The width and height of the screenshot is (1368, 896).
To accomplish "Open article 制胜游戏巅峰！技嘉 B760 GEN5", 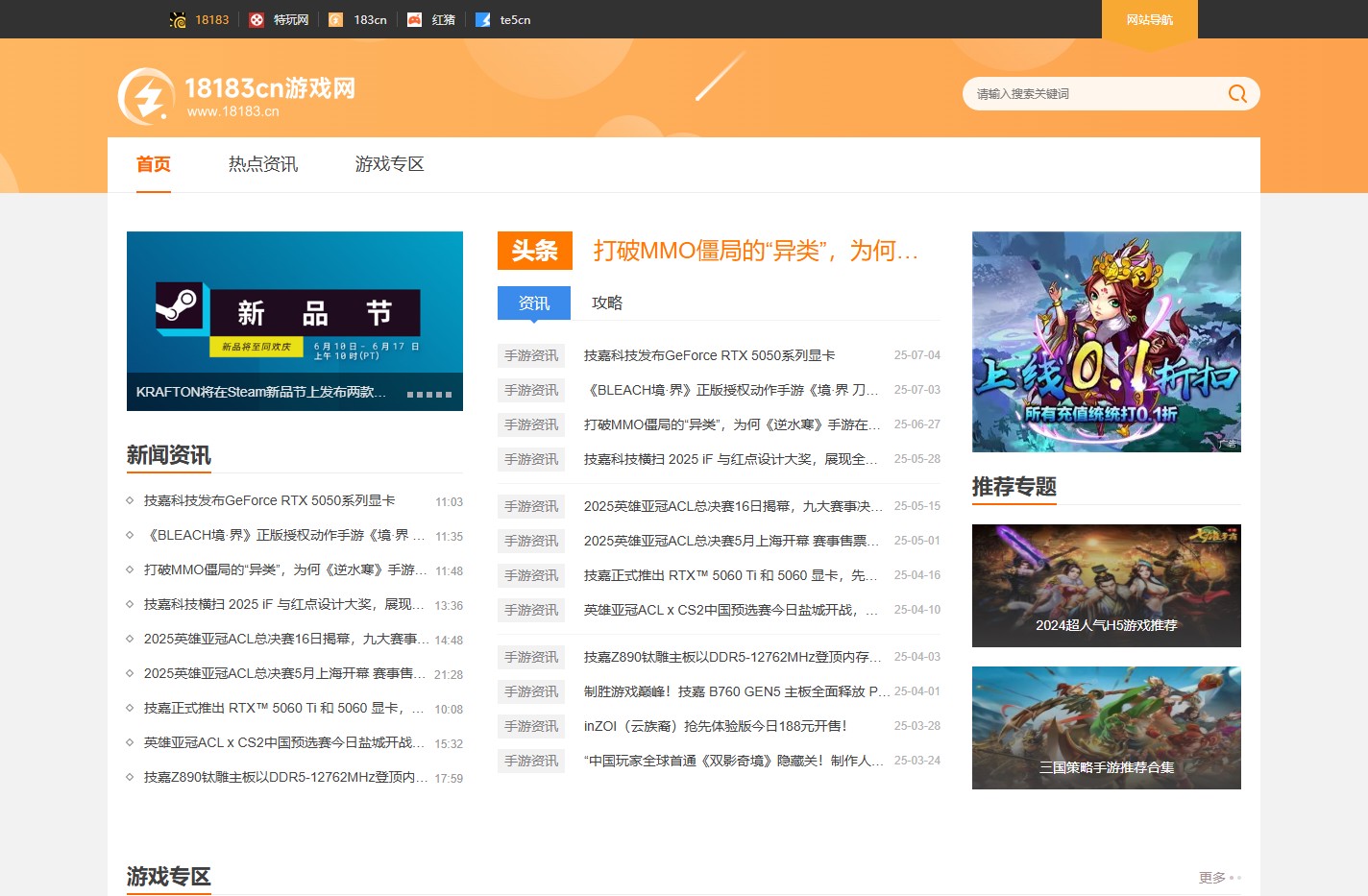I will click(737, 691).
